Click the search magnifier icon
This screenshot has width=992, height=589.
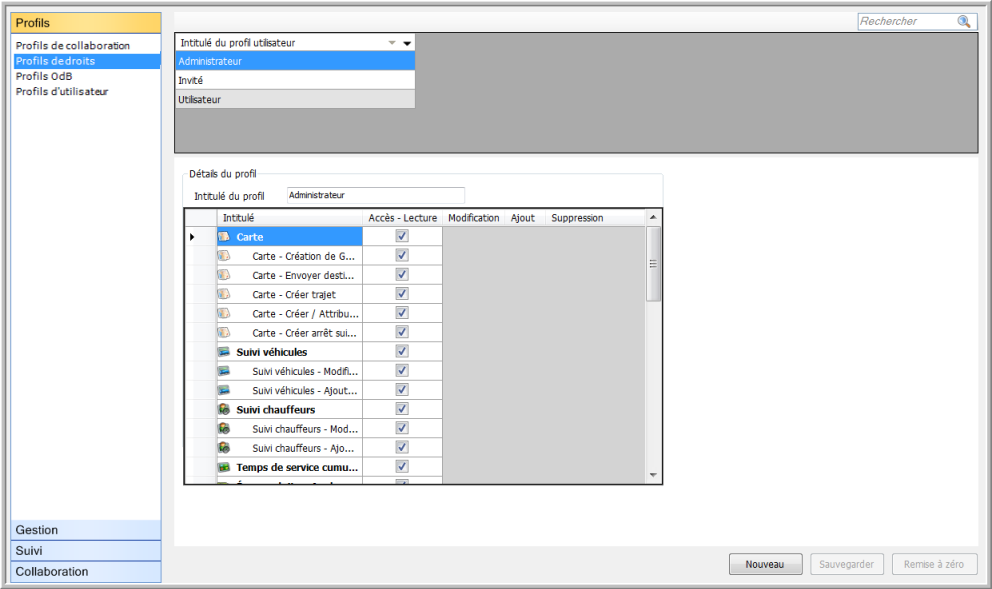[x=964, y=21]
